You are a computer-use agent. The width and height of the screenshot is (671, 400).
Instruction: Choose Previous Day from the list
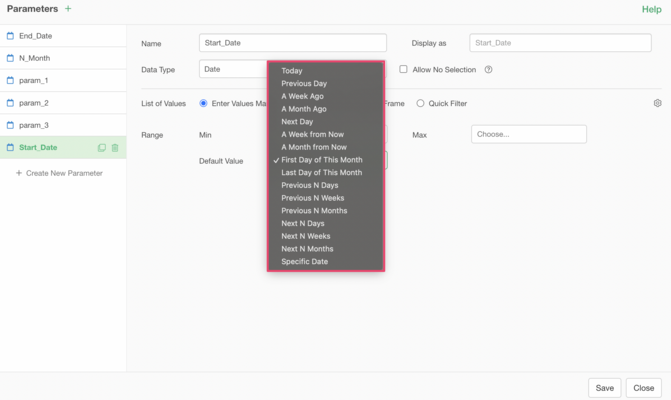pyautogui.click(x=326, y=83)
